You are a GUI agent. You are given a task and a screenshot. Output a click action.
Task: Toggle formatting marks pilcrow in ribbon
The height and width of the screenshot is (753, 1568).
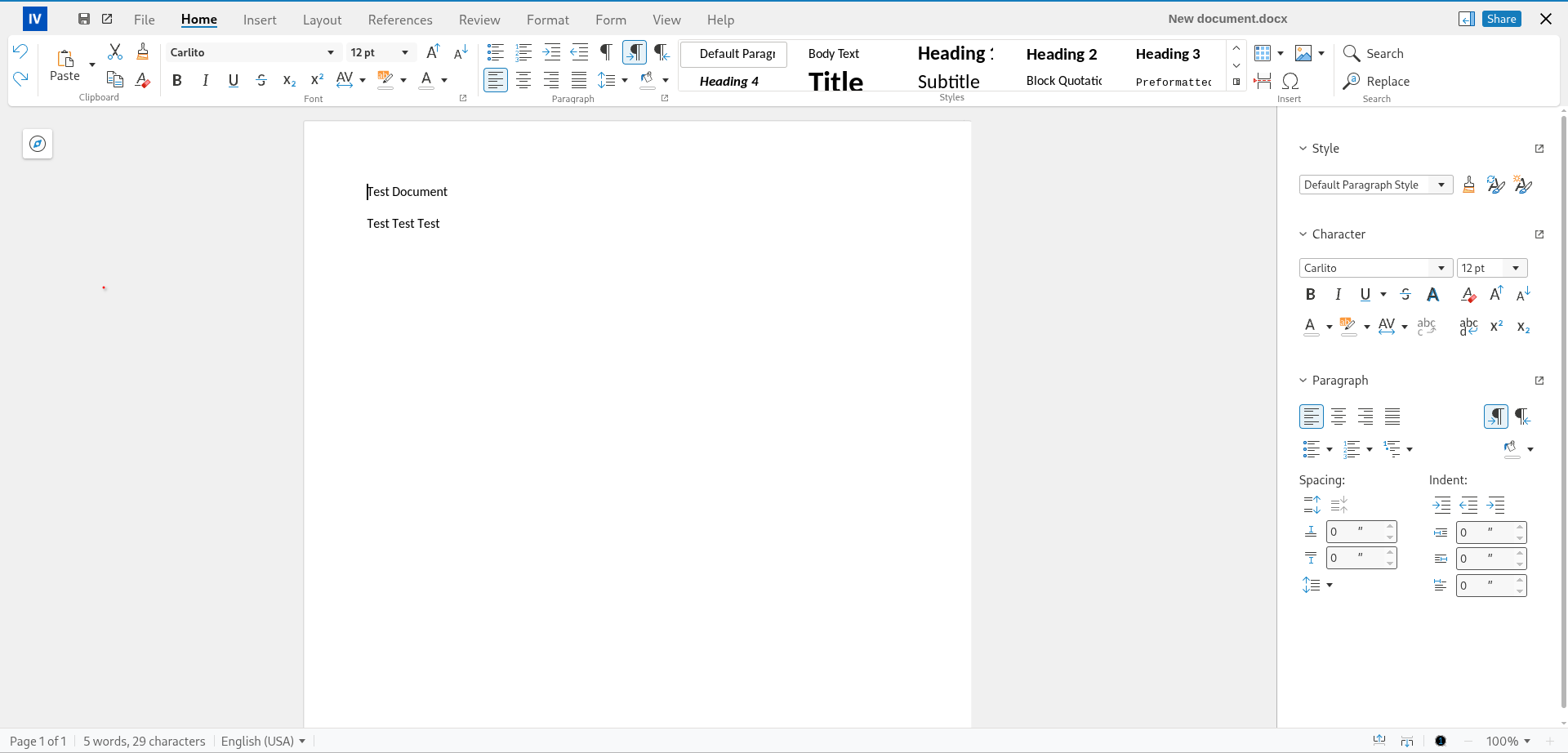pyautogui.click(x=606, y=52)
